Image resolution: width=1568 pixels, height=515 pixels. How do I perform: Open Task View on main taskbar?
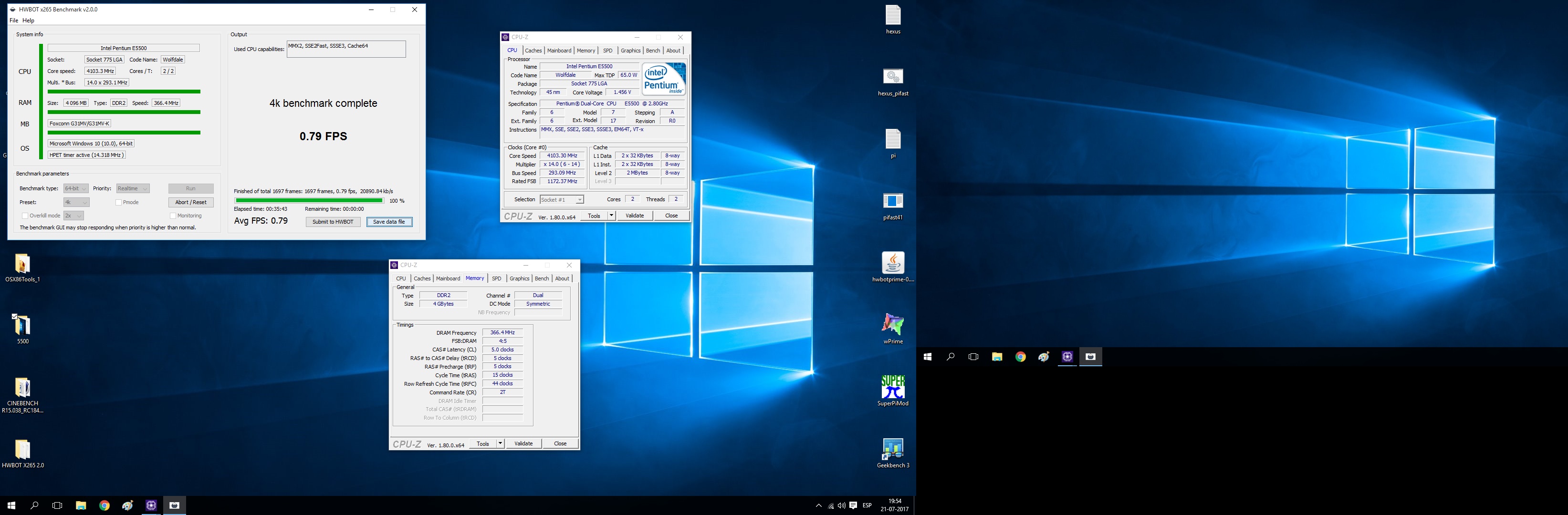pyautogui.click(x=57, y=505)
